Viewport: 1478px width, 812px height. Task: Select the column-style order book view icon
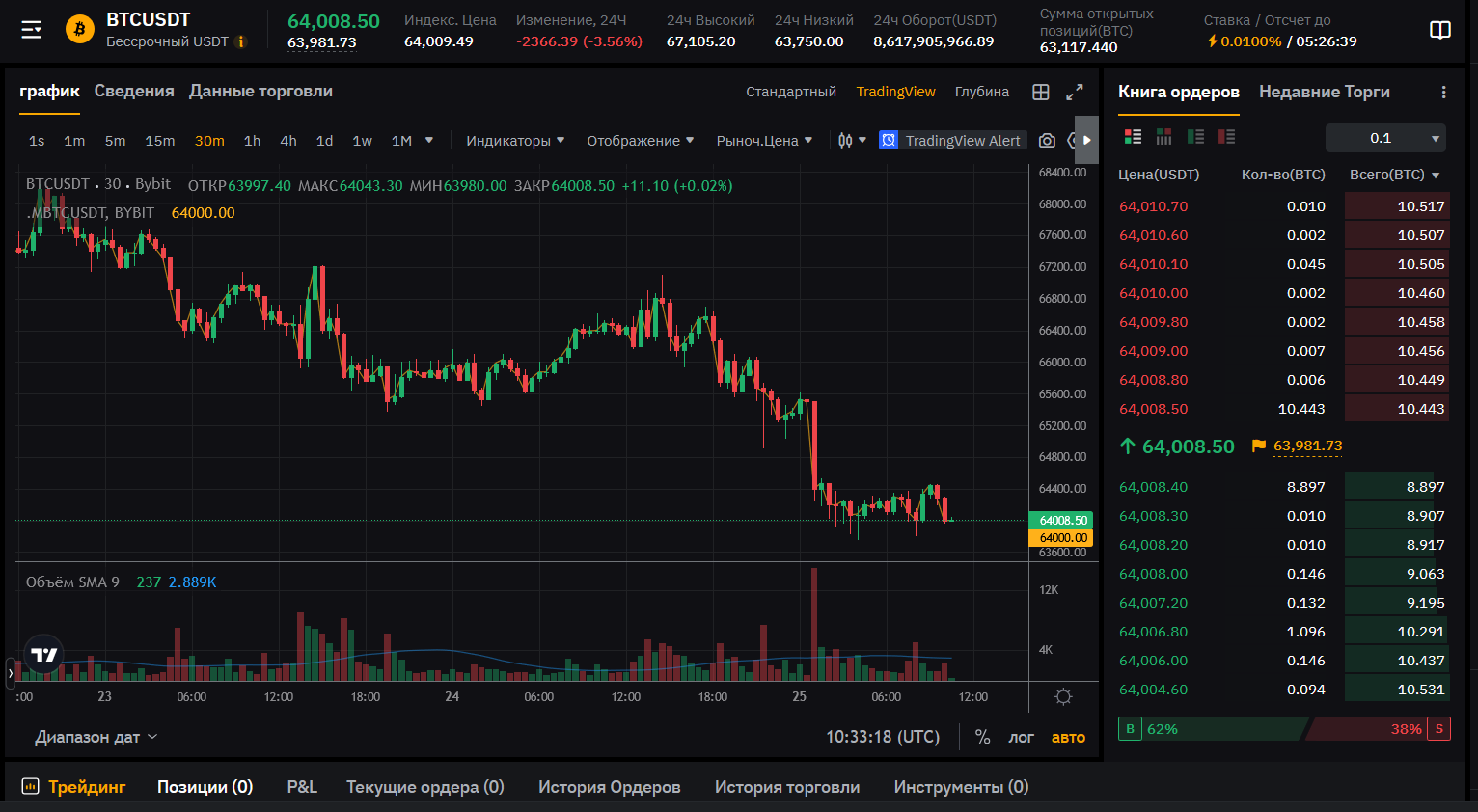click(1163, 137)
